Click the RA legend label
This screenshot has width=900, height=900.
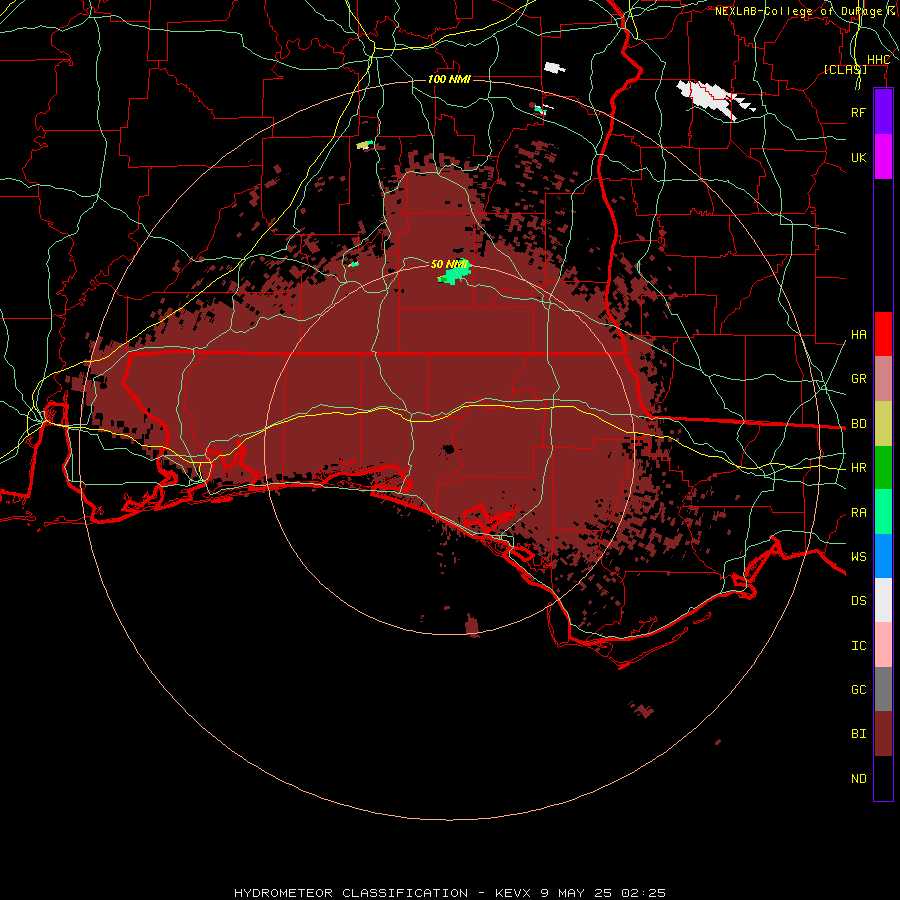pyautogui.click(x=858, y=513)
